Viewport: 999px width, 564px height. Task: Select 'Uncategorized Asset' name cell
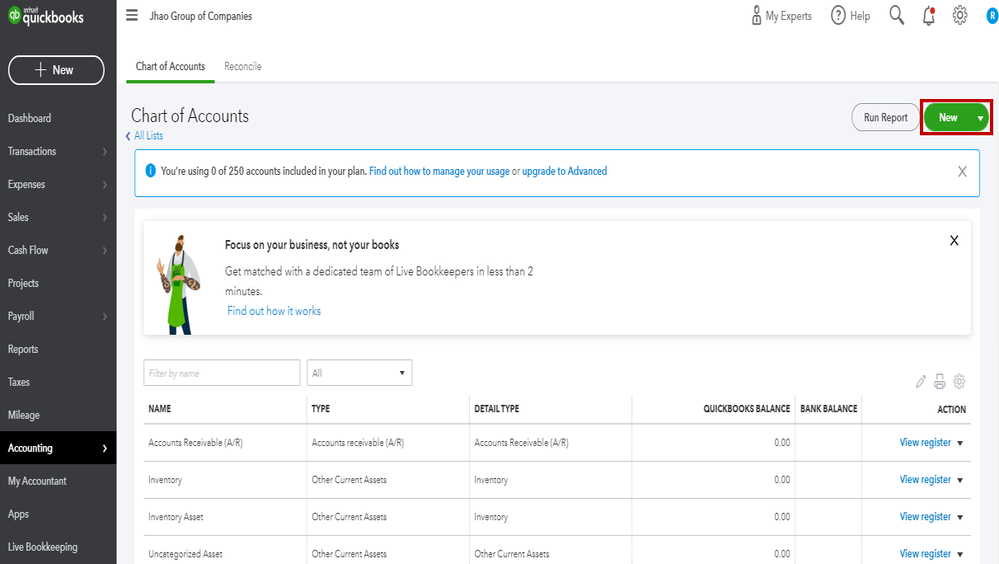[185, 554]
